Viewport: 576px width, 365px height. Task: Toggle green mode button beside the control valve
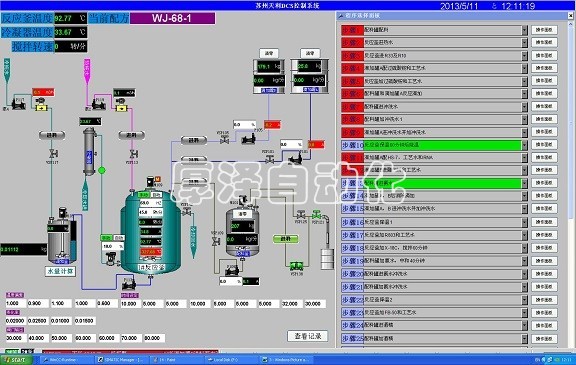(106, 238)
